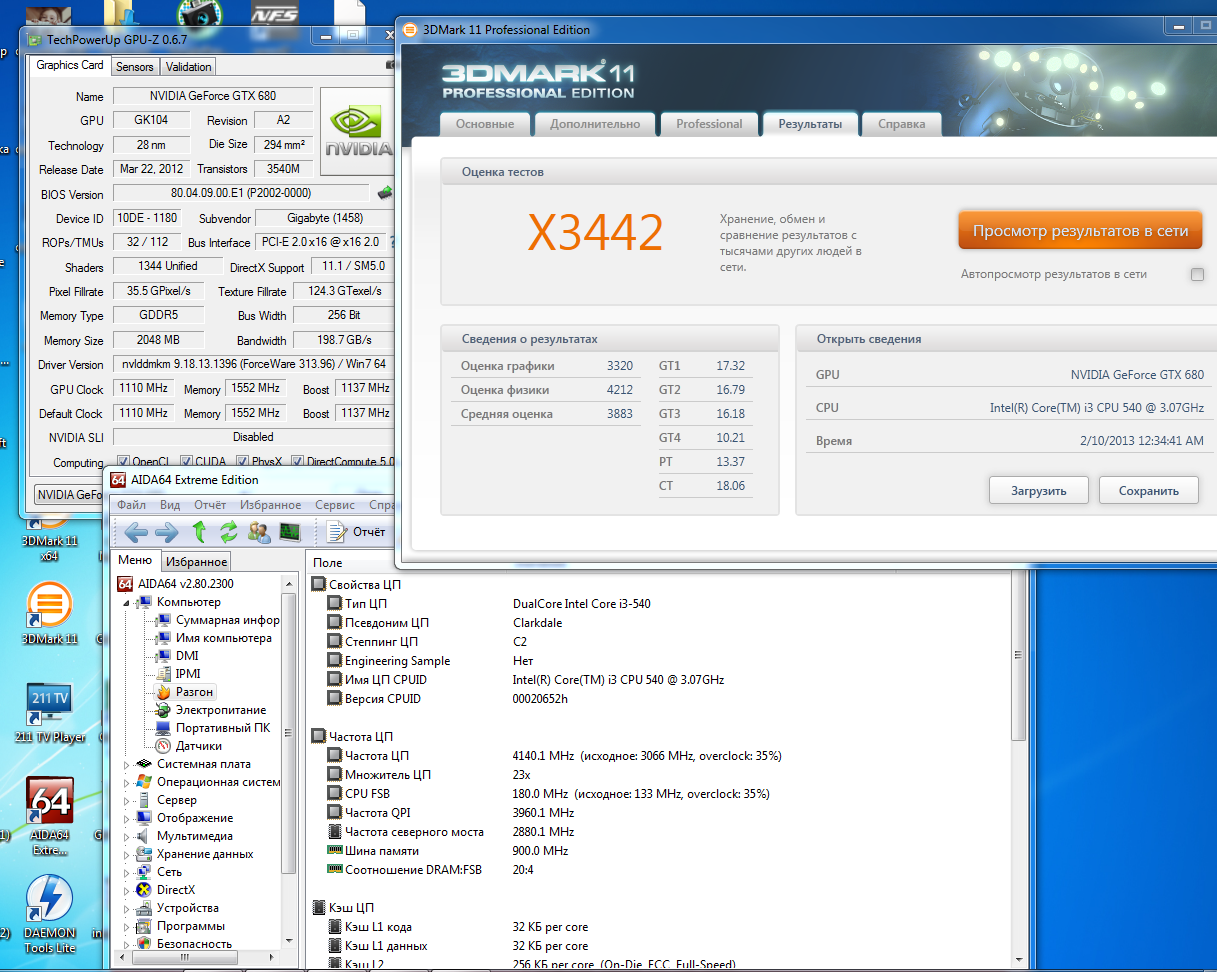Go back with AIDA64 blue left arrow
The height and width of the screenshot is (972, 1217).
tap(135, 531)
